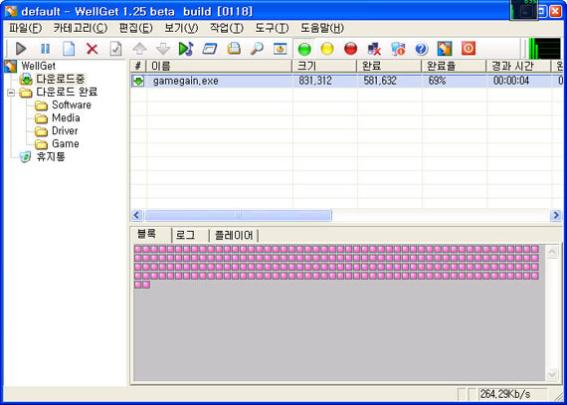Click the WellGet title bar app icon
Screen dimensions: 567x405
(11, 12)
